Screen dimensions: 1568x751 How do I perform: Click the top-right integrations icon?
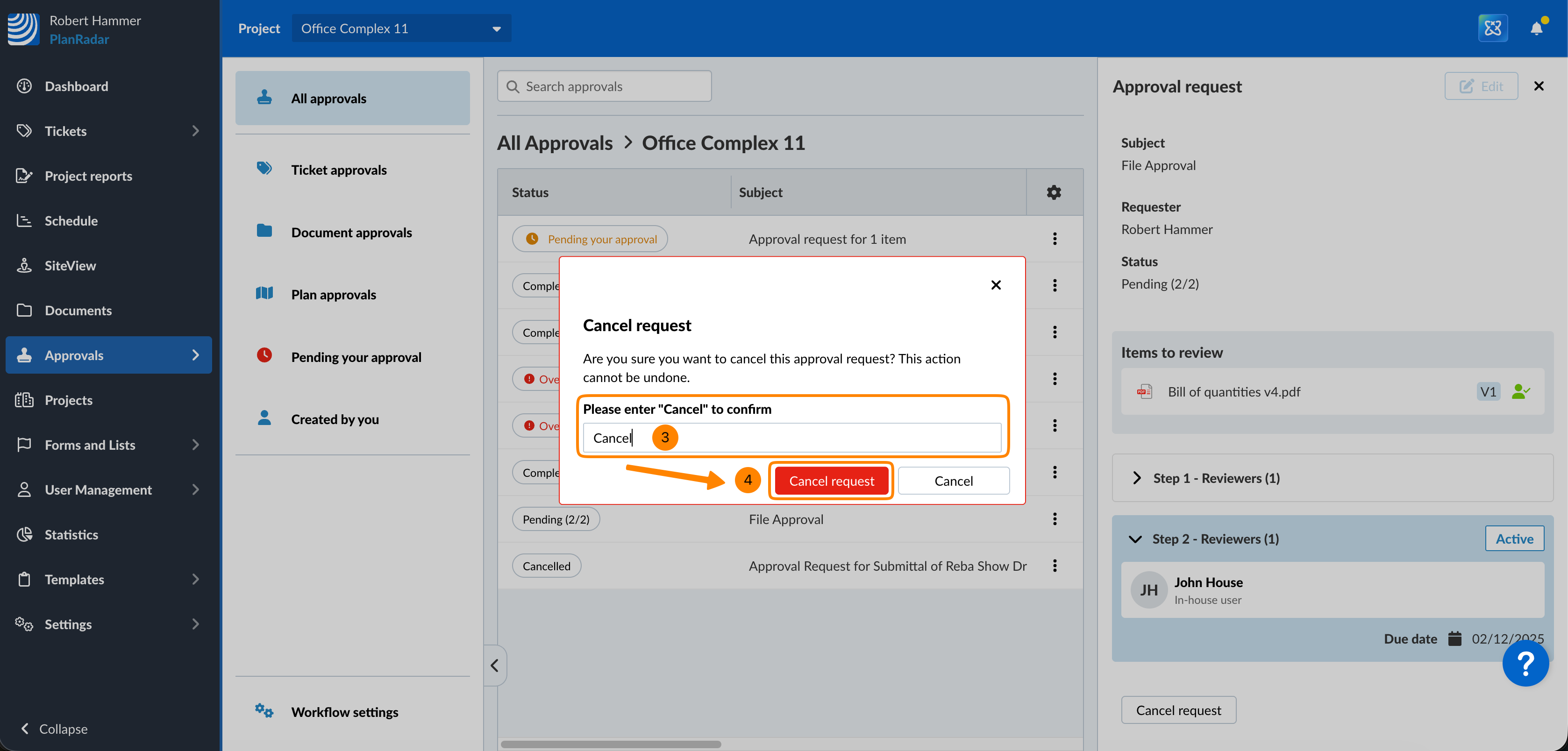(1492, 28)
